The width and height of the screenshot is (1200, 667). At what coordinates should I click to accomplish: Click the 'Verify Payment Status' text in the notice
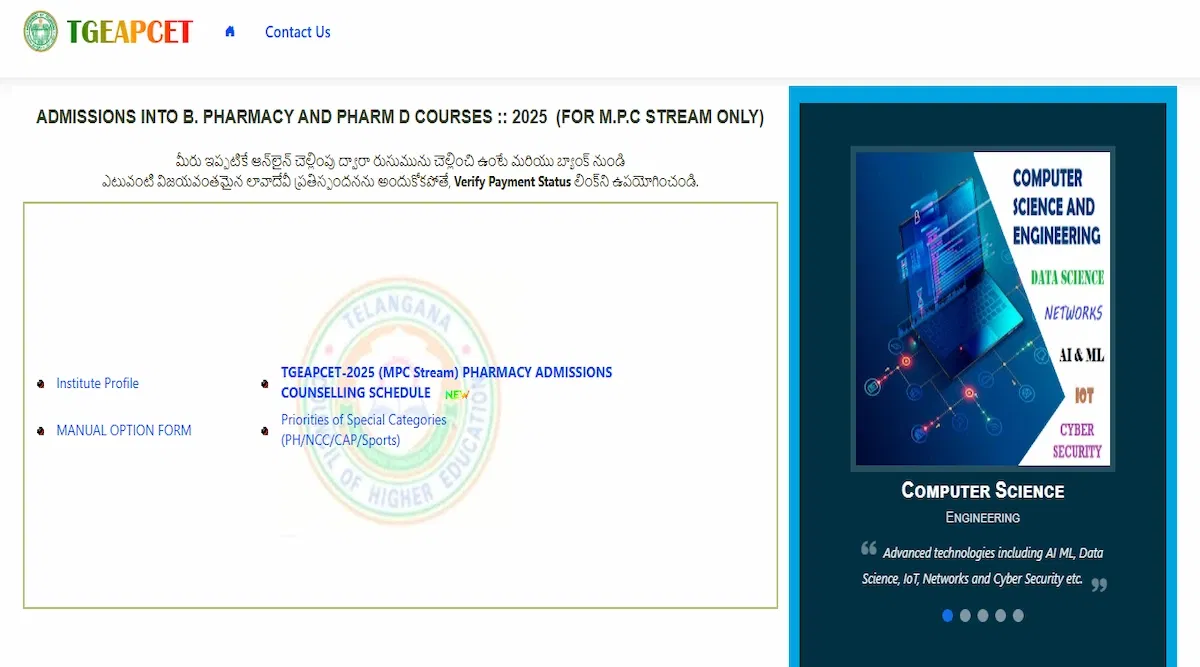[512, 182]
